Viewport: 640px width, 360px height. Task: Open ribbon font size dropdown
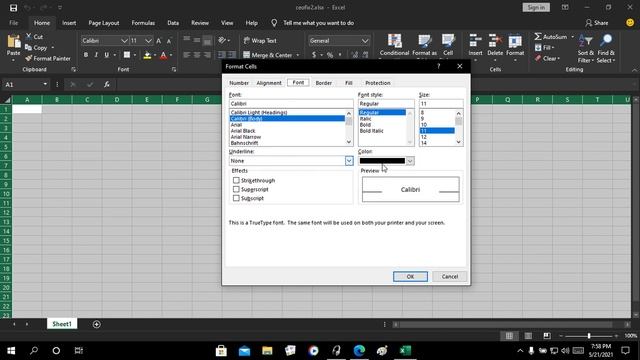tap(148, 41)
